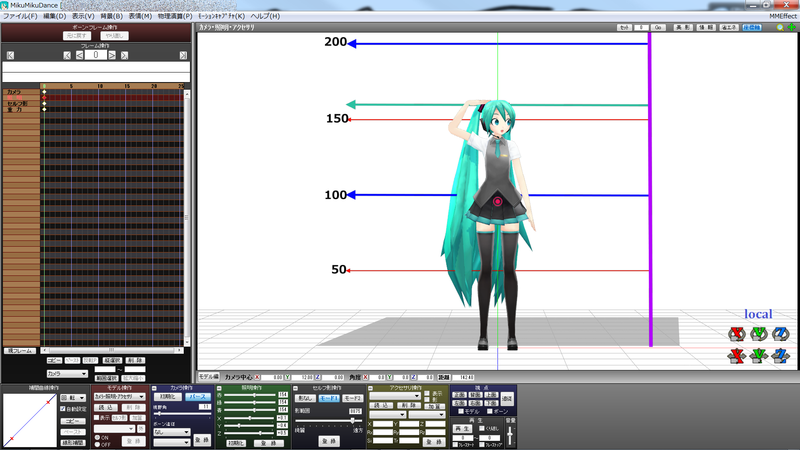Step forward one frame

112,55
